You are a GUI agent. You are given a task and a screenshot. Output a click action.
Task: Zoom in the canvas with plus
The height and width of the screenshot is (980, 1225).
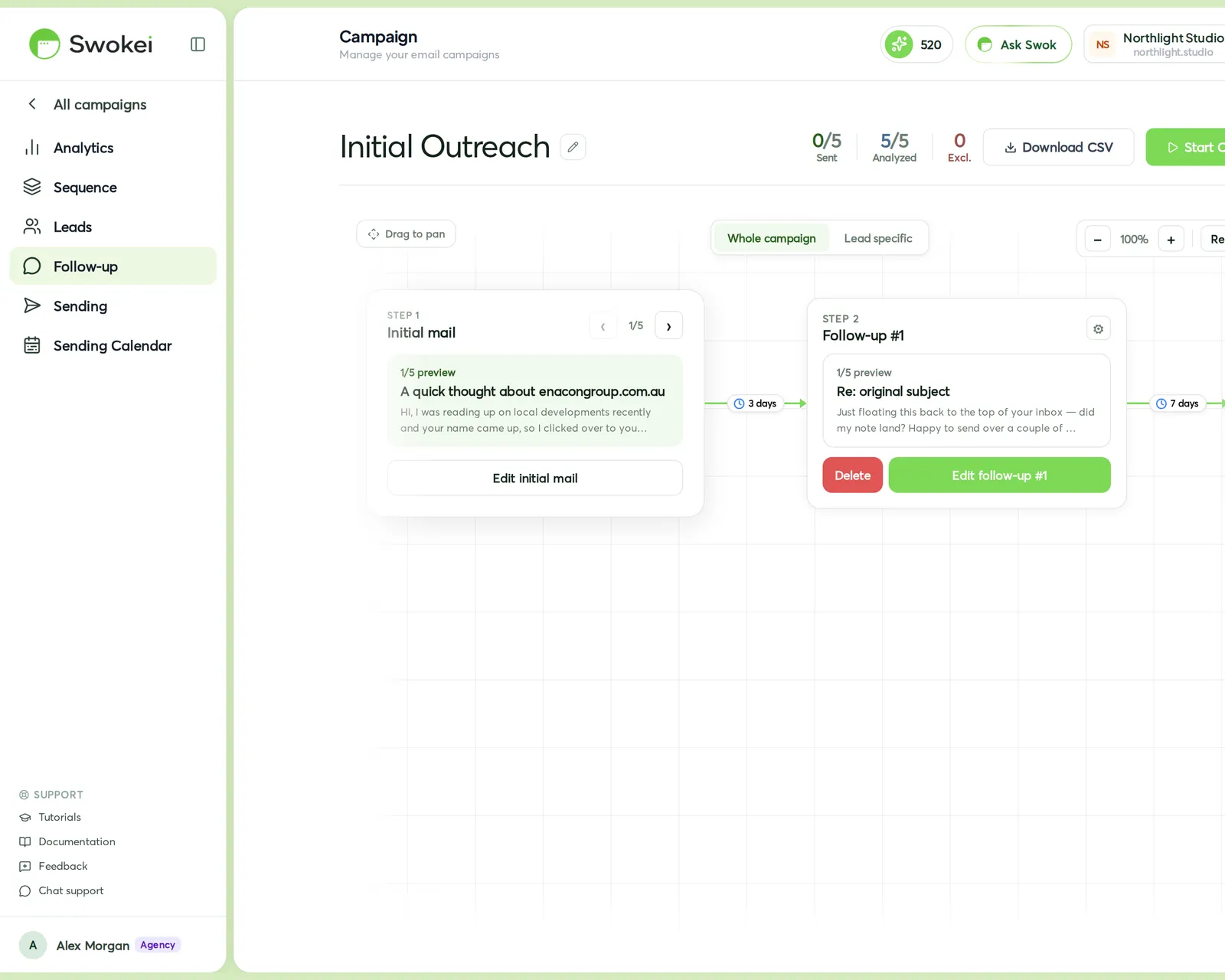1171,240
